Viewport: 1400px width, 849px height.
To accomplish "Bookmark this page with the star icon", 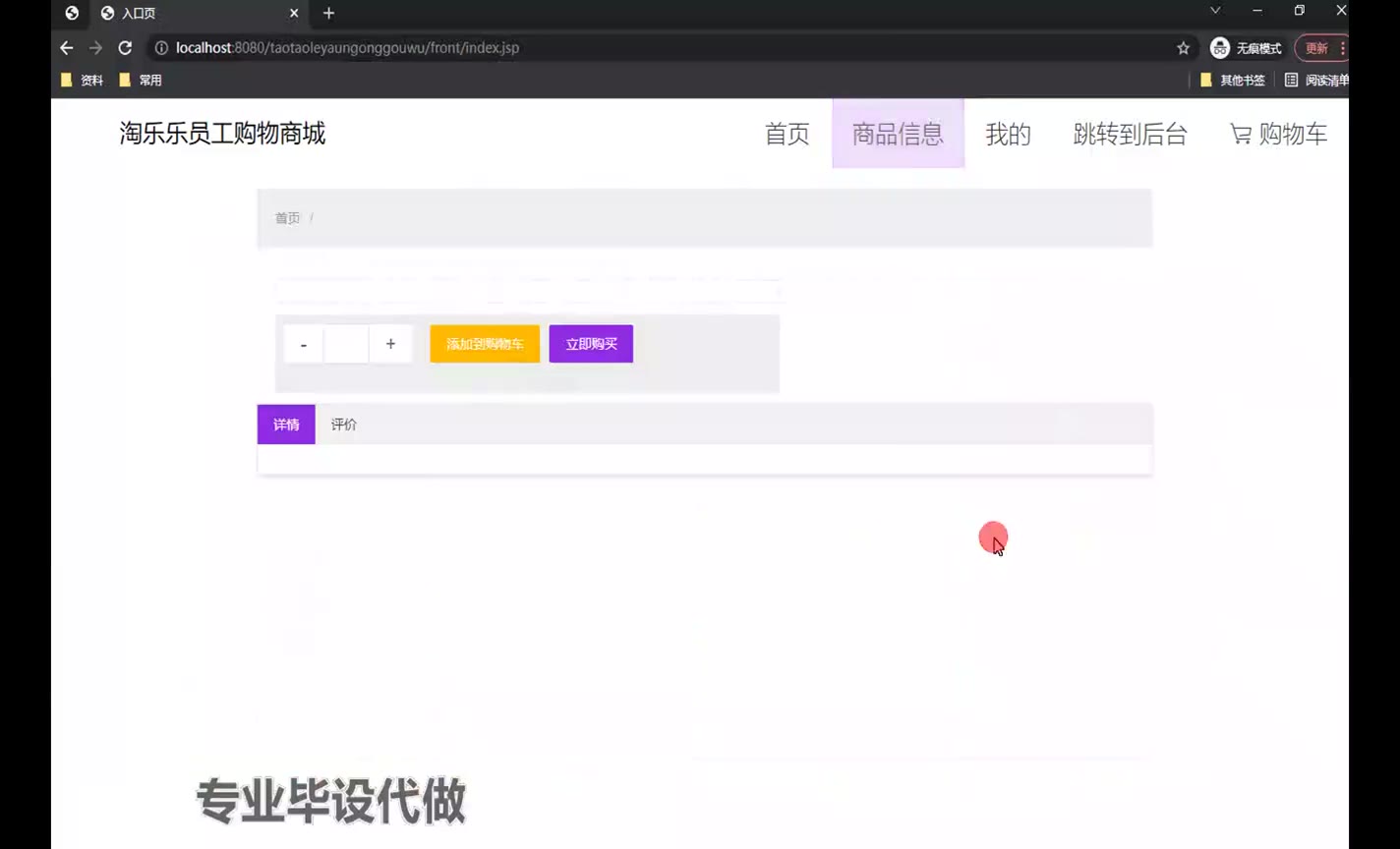I will coord(1183,48).
